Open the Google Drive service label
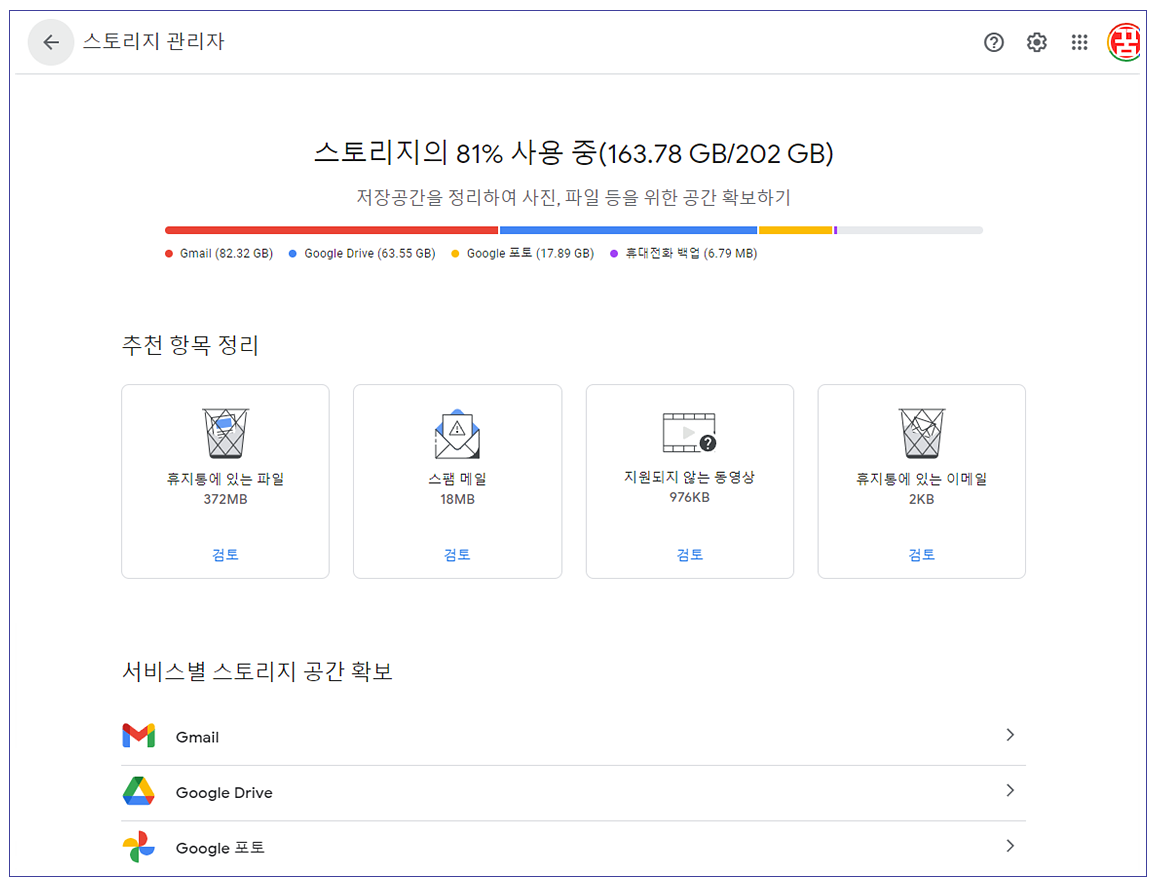 pyautogui.click(x=224, y=793)
